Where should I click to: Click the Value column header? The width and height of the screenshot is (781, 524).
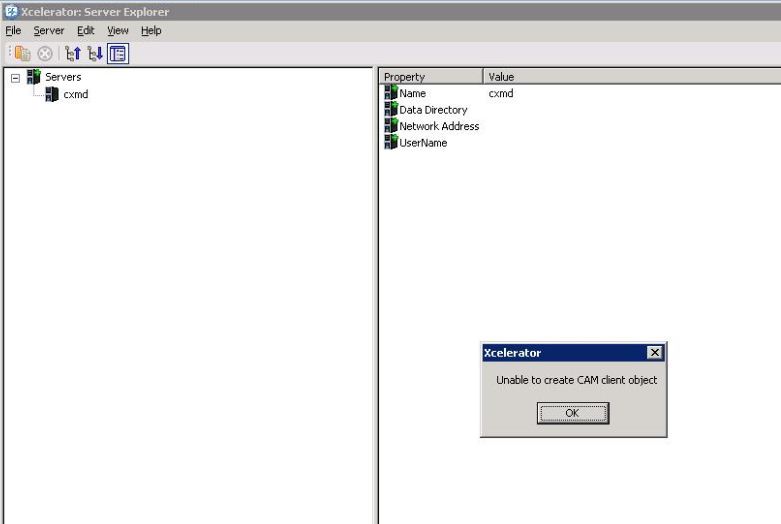click(x=632, y=77)
